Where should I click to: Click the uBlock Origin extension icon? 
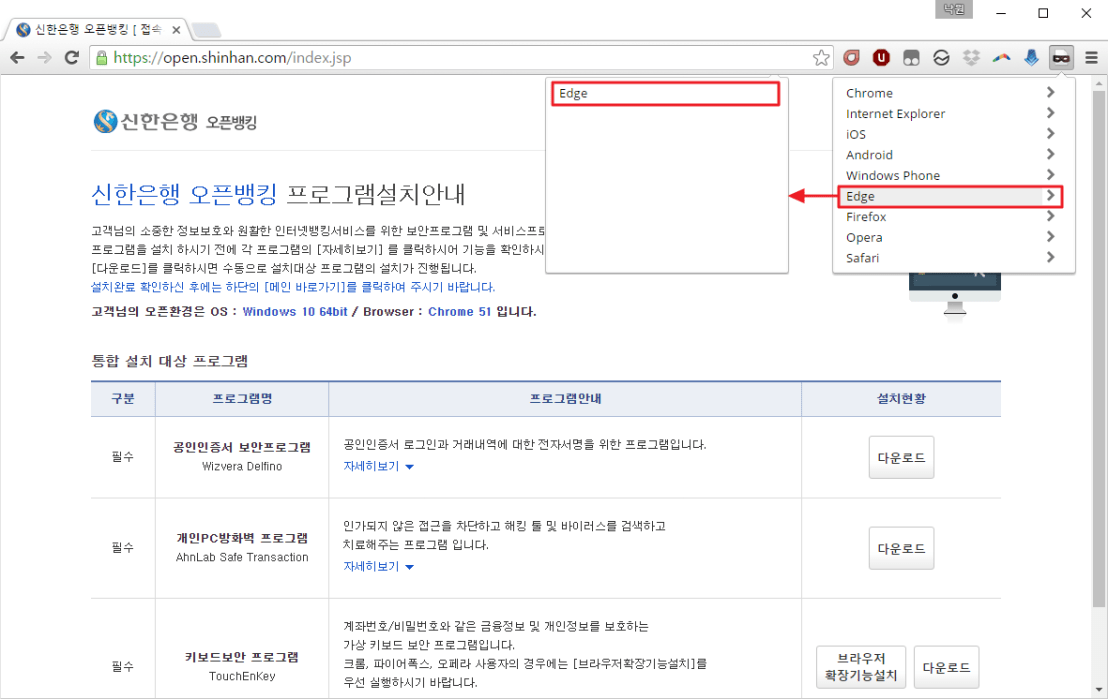pos(881,57)
